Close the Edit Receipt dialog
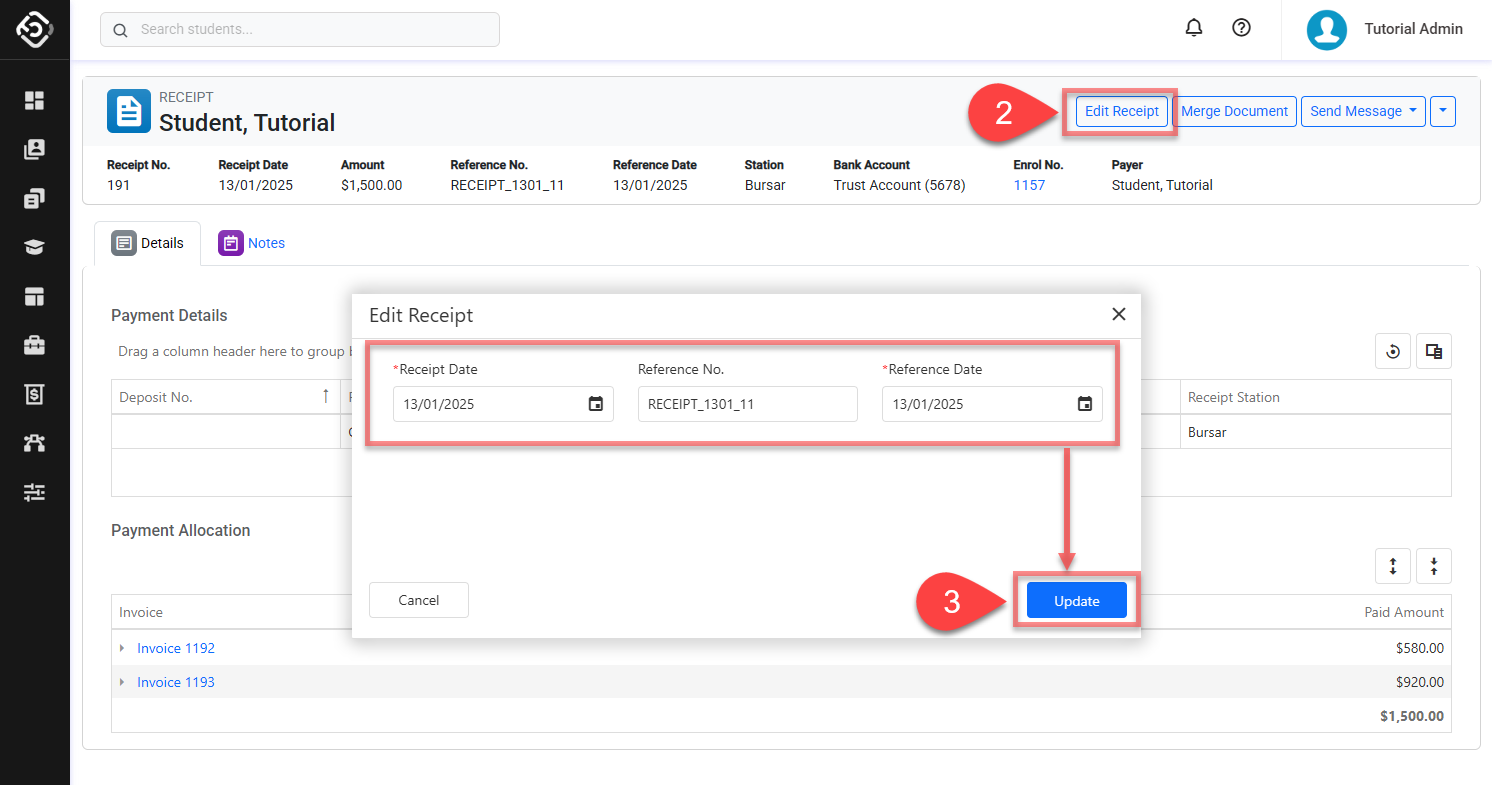 pos(1118,315)
